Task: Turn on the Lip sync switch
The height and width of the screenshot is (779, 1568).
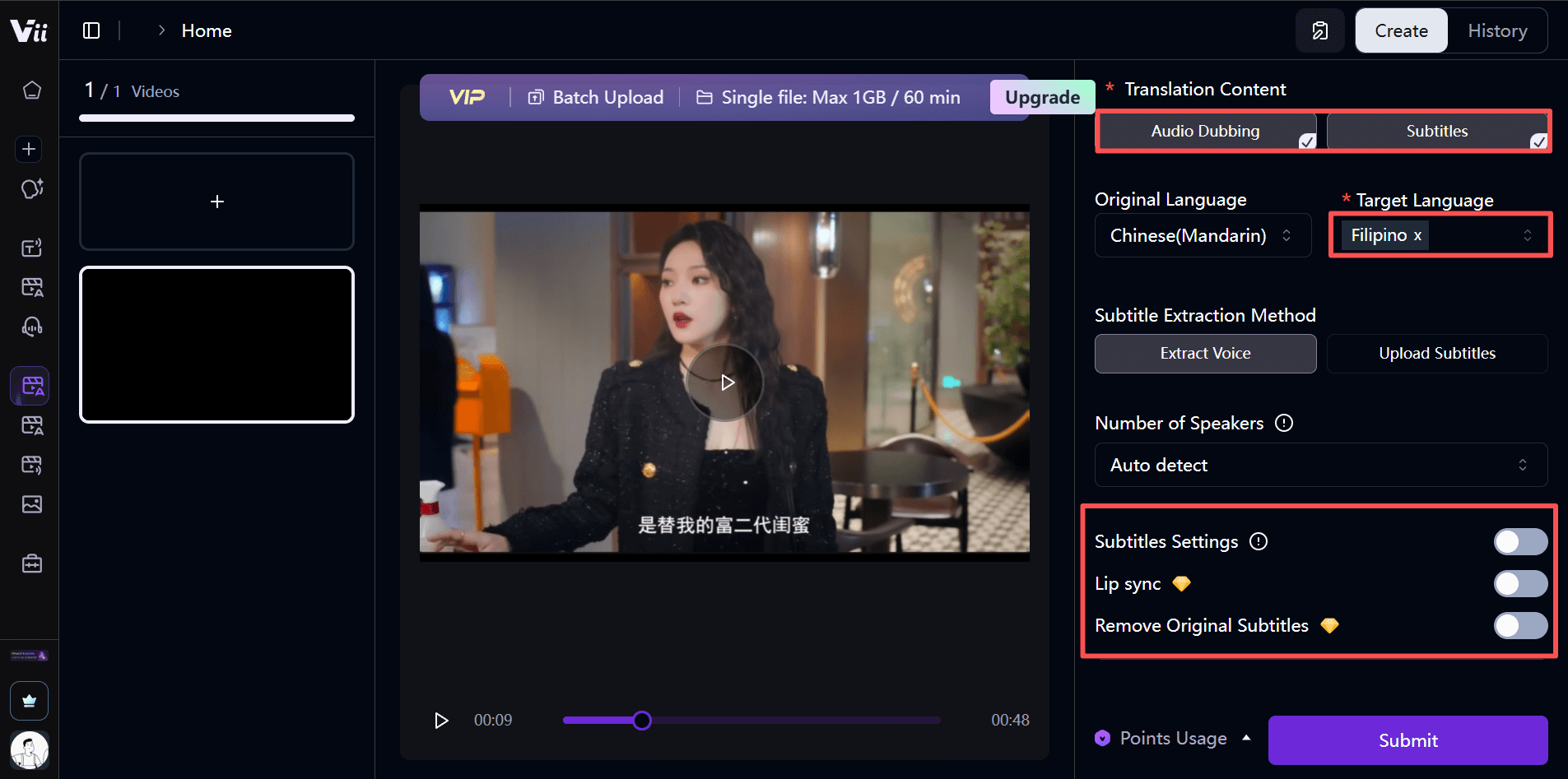Action: [1519, 583]
